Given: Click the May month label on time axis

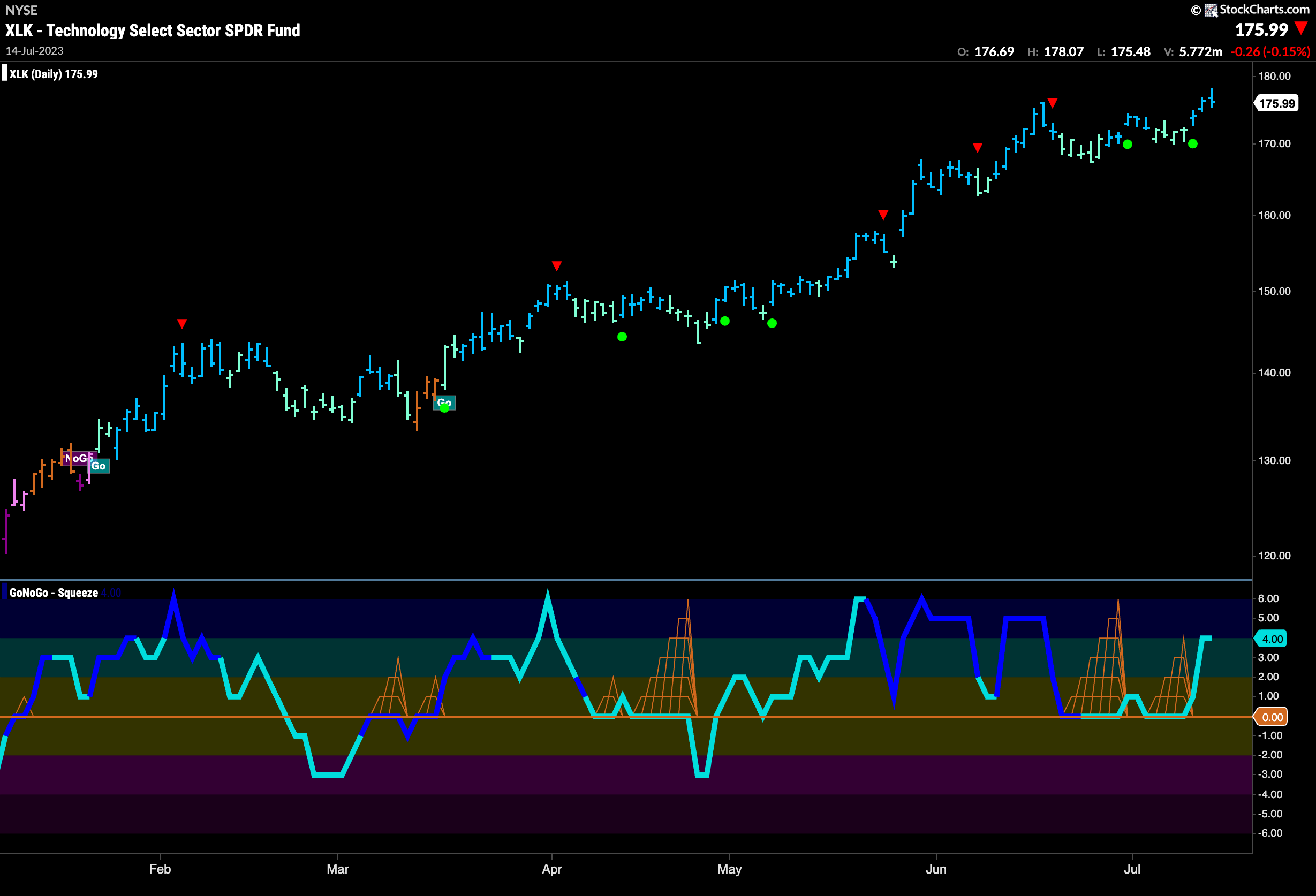Looking at the screenshot, I should pyautogui.click(x=729, y=869).
